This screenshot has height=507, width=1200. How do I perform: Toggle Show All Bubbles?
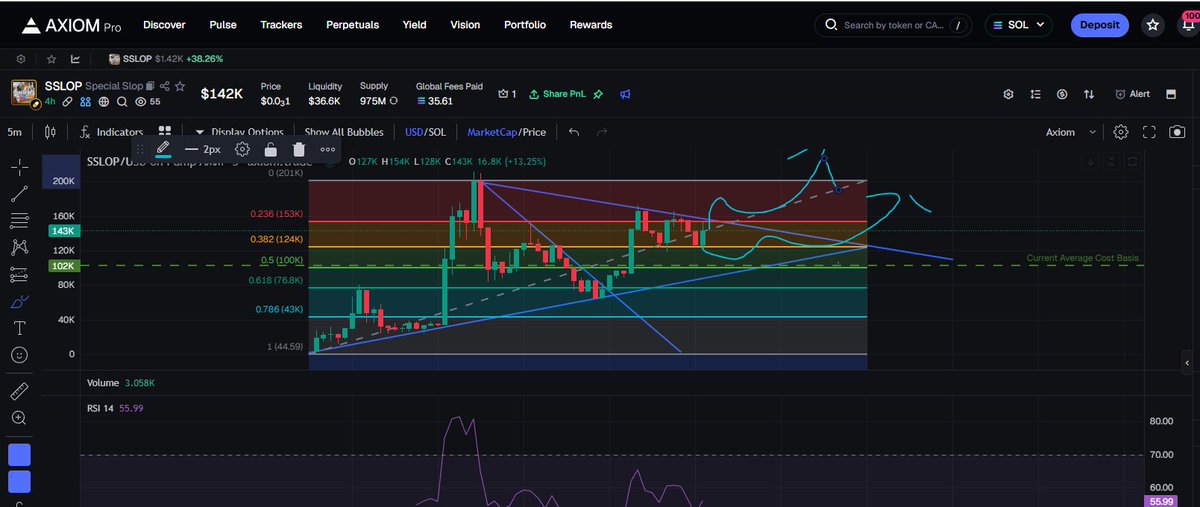(x=343, y=132)
